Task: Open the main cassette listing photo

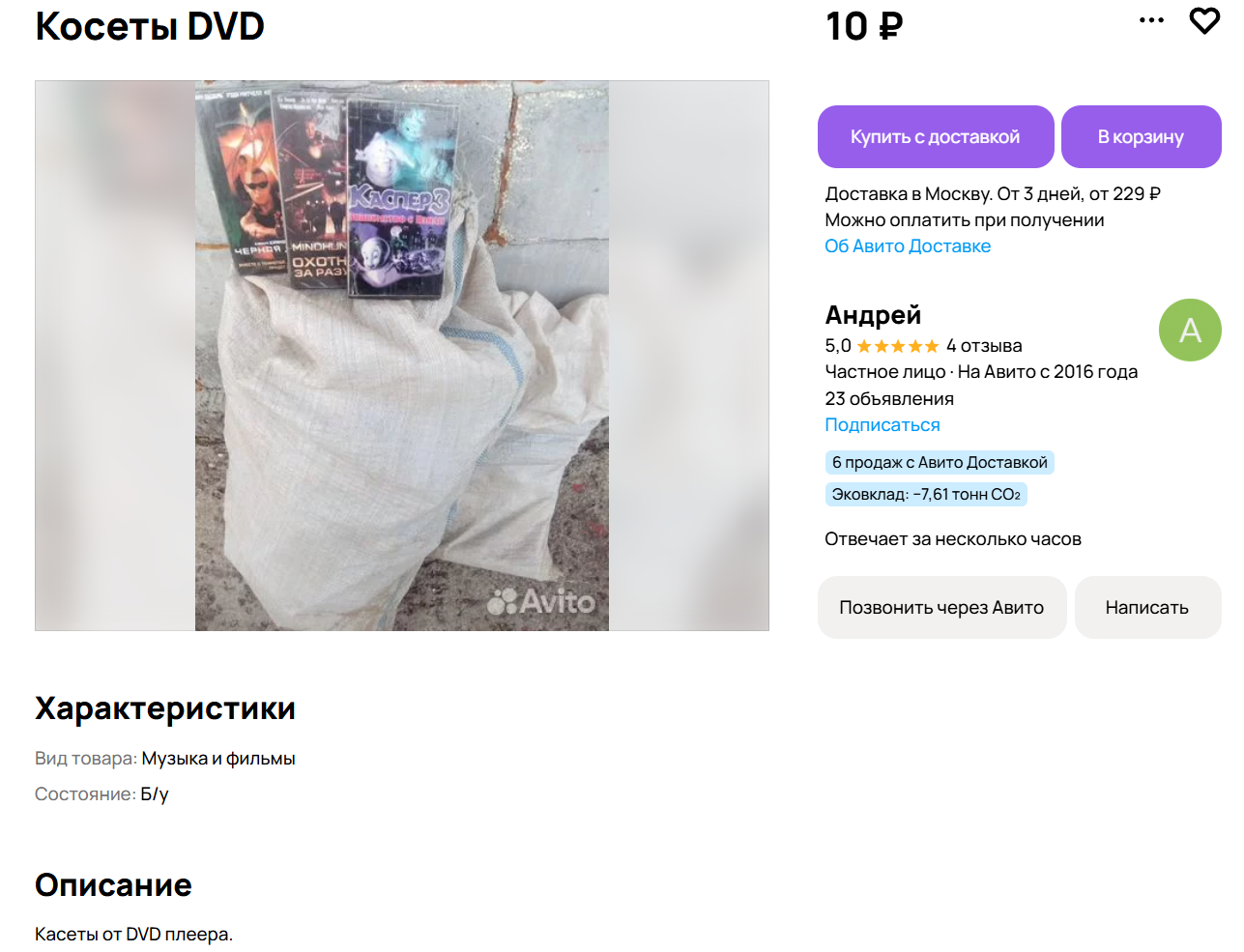Action: click(x=402, y=356)
